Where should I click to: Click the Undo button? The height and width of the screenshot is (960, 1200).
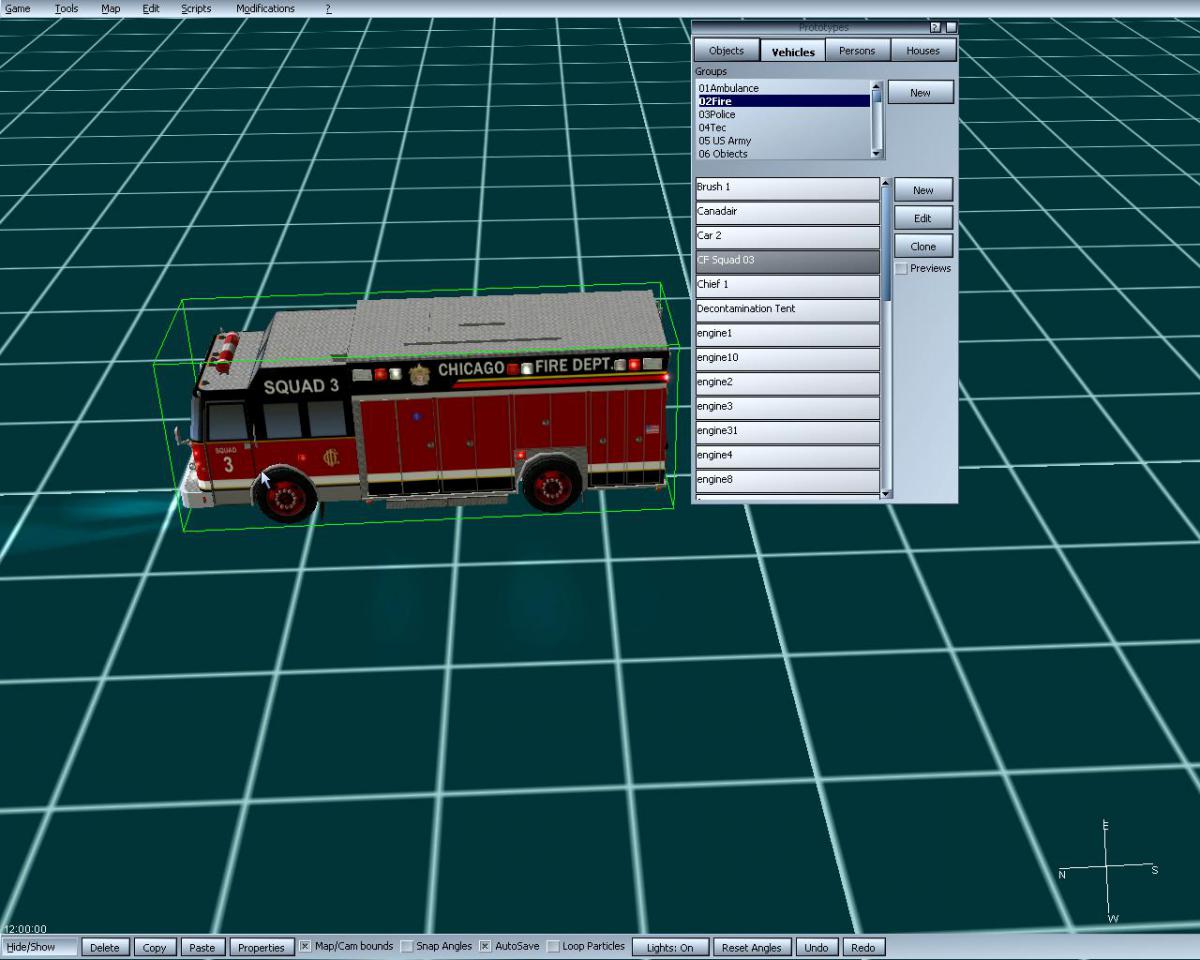pyautogui.click(x=816, y=947)
